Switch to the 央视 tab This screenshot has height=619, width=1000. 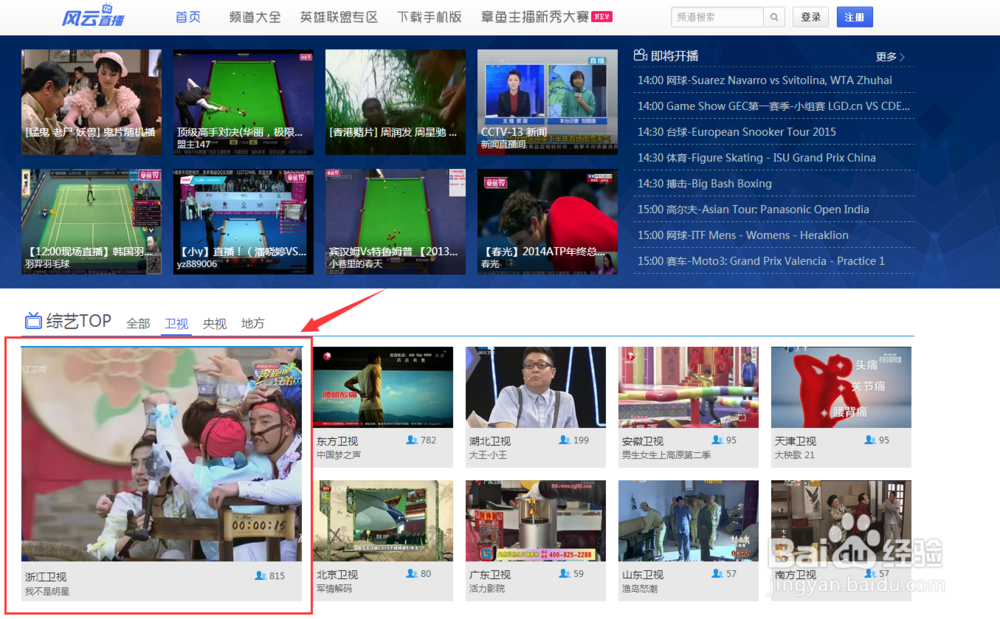pos(214,324)
